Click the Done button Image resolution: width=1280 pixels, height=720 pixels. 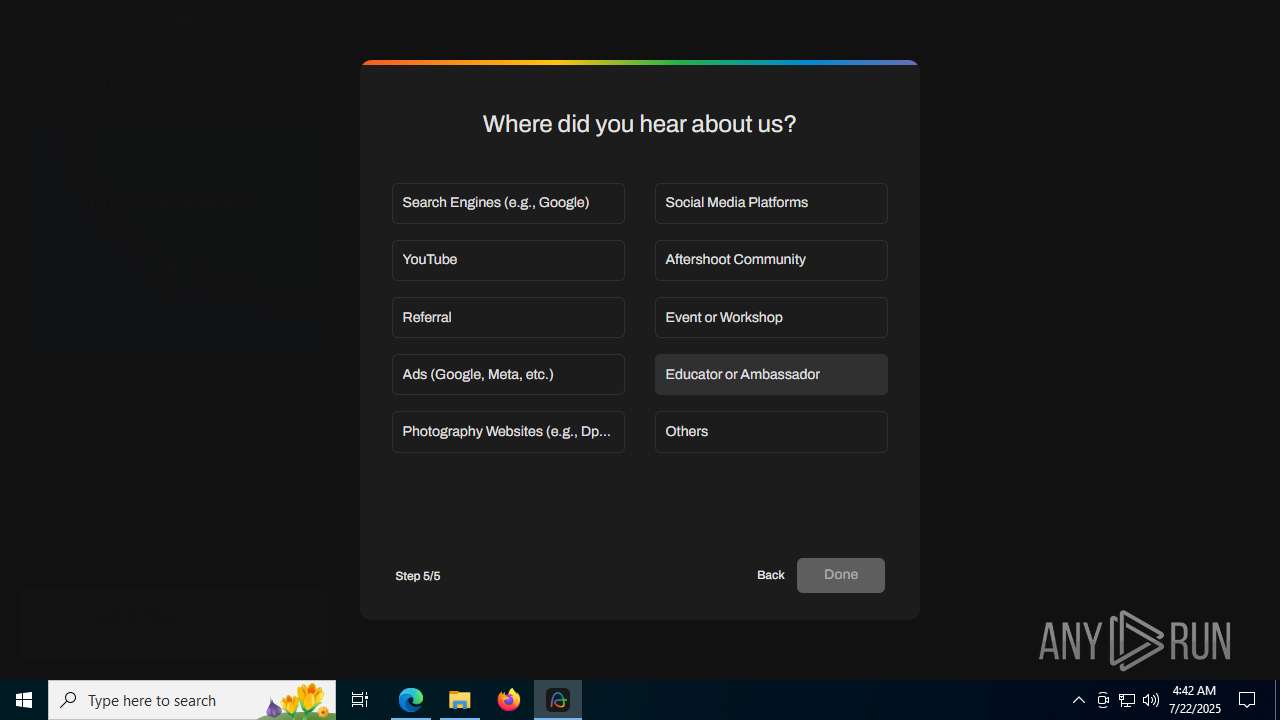[841, 575]
